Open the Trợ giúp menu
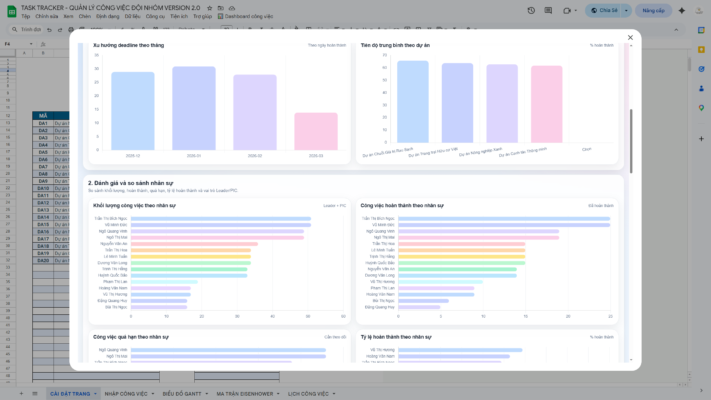 (x=202, y=16)
